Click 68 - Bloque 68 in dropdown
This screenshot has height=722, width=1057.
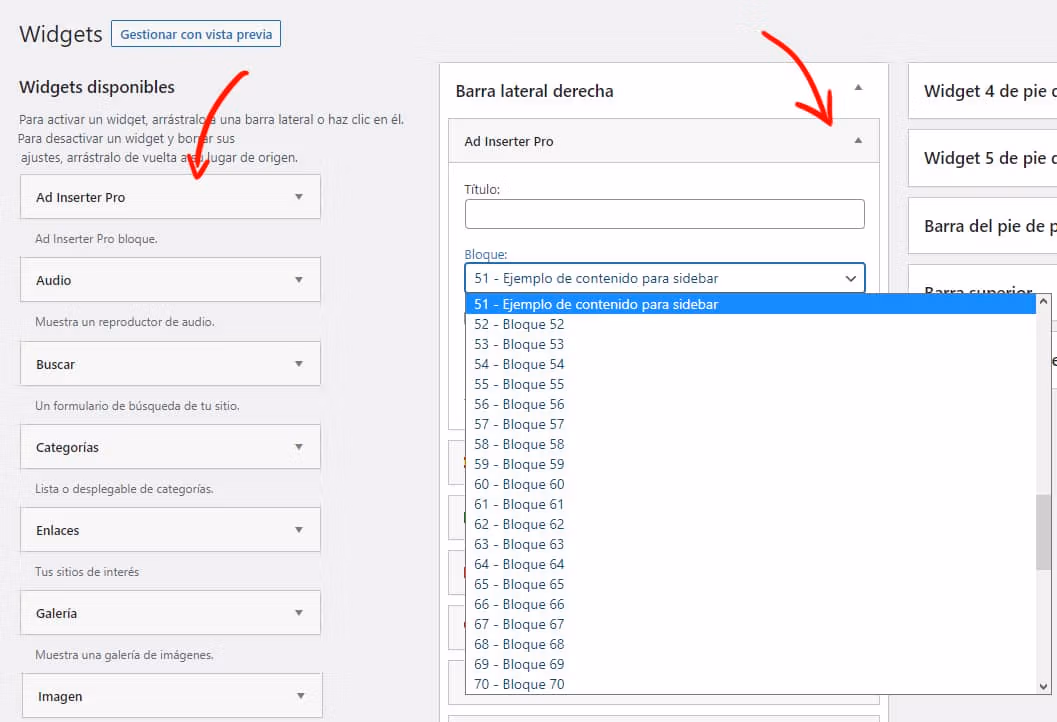pos(750,644)
